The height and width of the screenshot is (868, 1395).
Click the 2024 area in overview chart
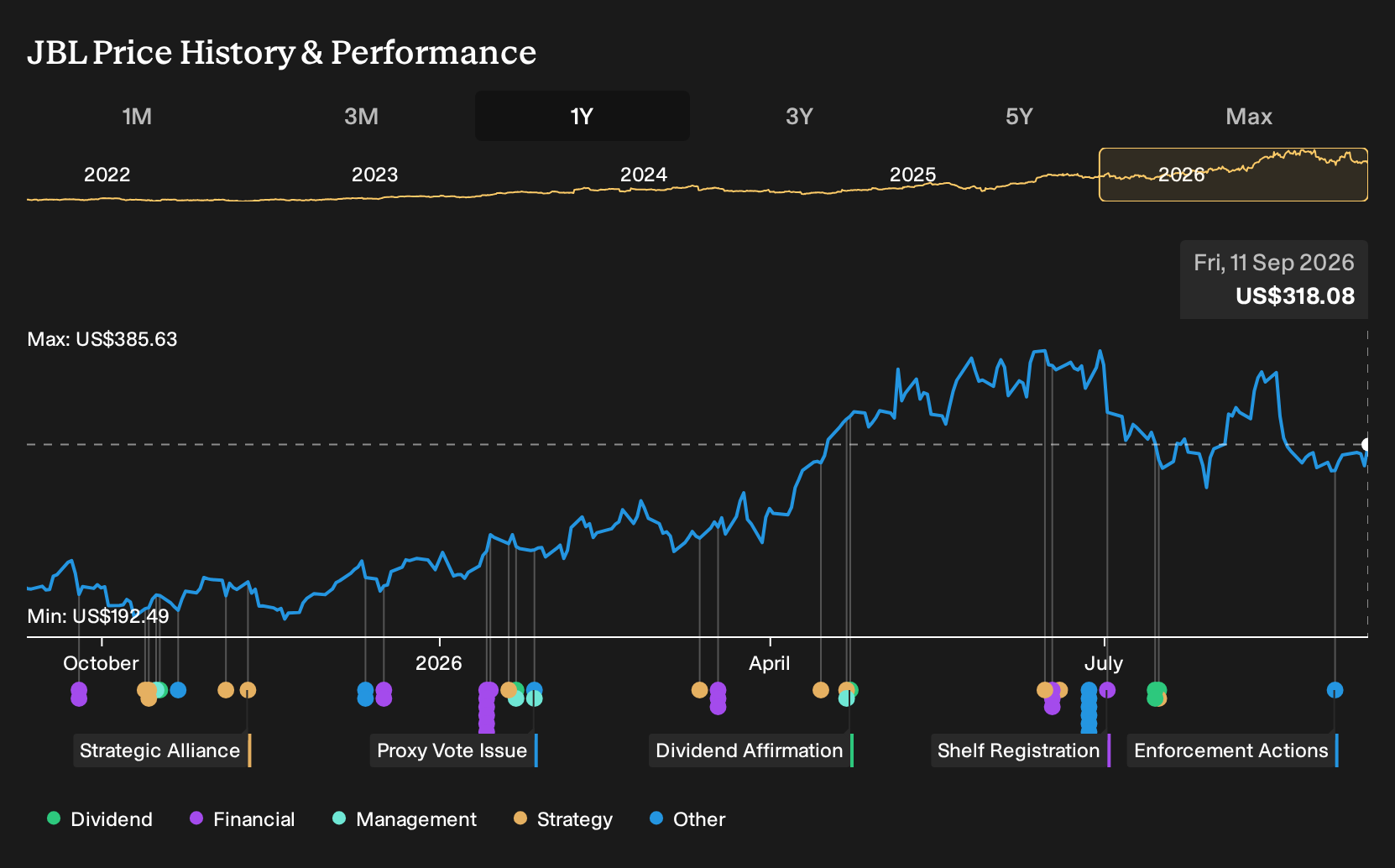644,175
